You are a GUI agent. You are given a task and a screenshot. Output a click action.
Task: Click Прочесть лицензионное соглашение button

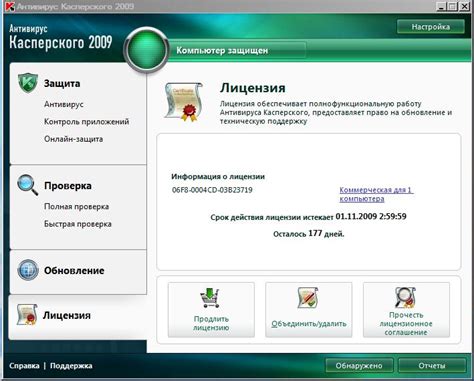tap(406, 310)
